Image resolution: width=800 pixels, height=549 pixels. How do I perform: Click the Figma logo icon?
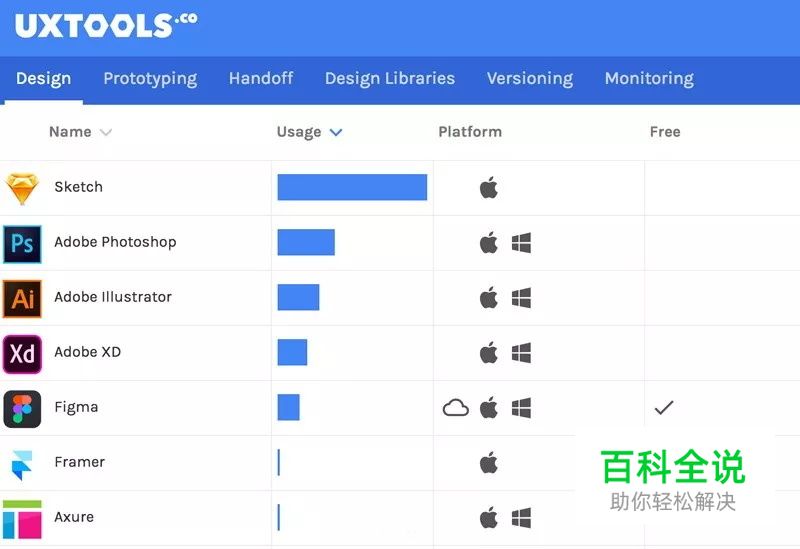click(22, 408)
